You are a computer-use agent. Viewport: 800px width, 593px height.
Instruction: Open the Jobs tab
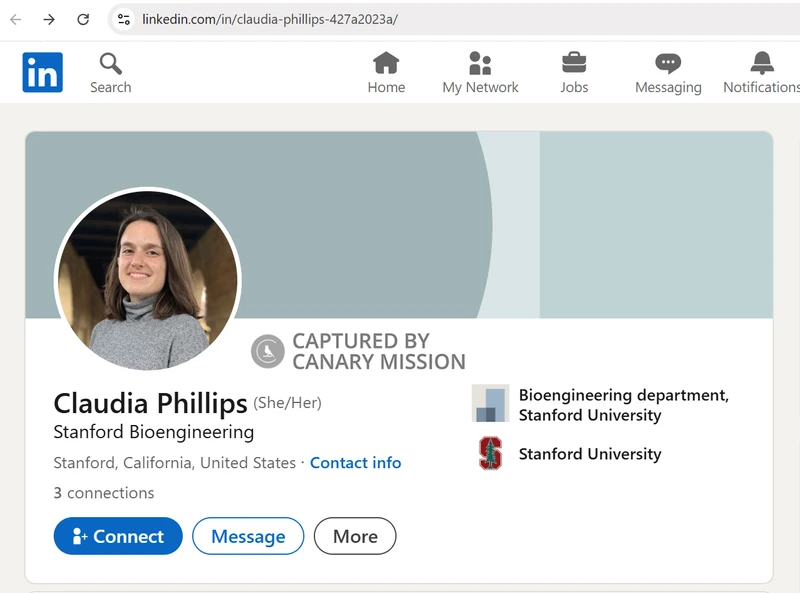point(574,73)
